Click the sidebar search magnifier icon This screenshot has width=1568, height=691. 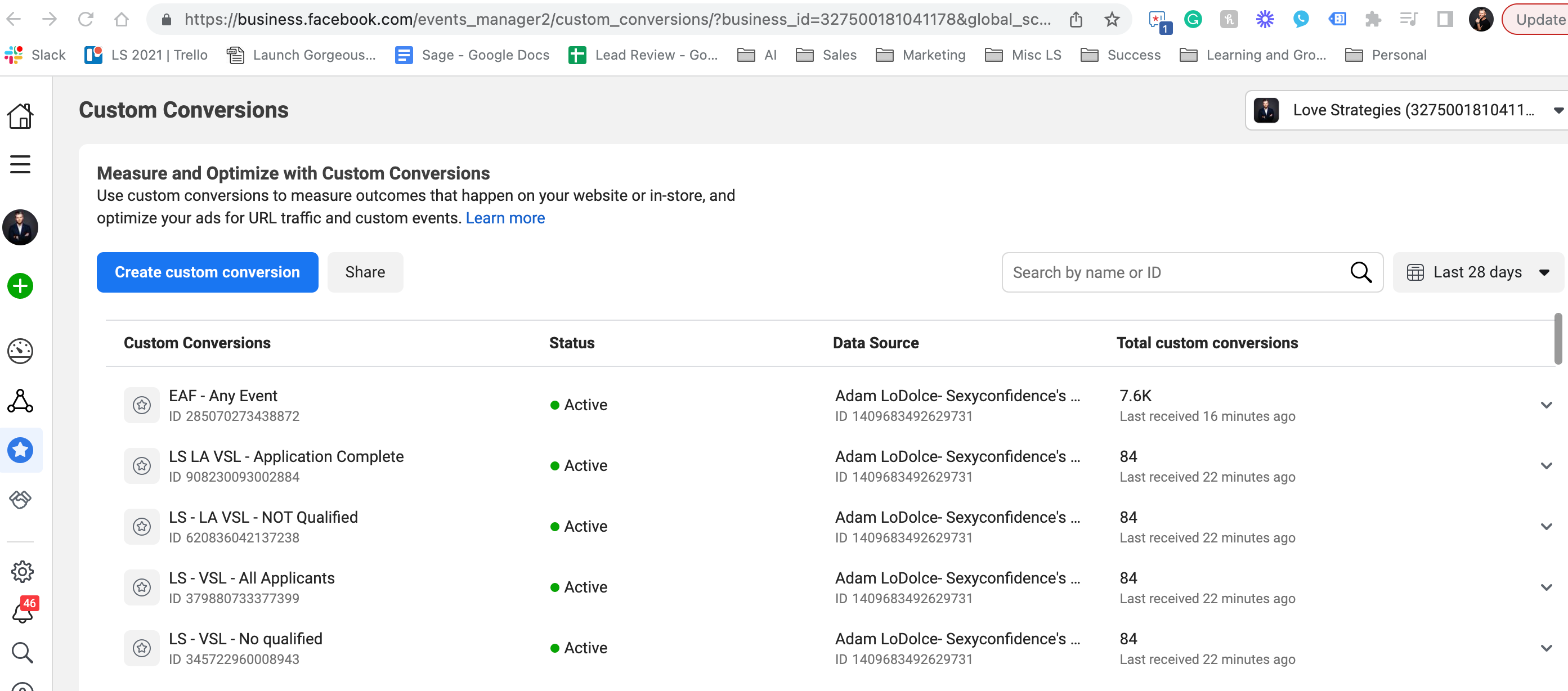click(22, 652)
